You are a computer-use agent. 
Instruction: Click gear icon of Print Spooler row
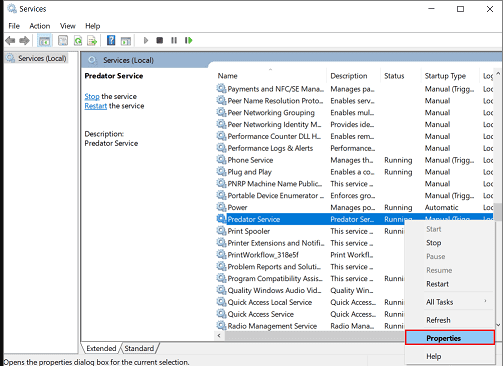[x=221, y=231]
